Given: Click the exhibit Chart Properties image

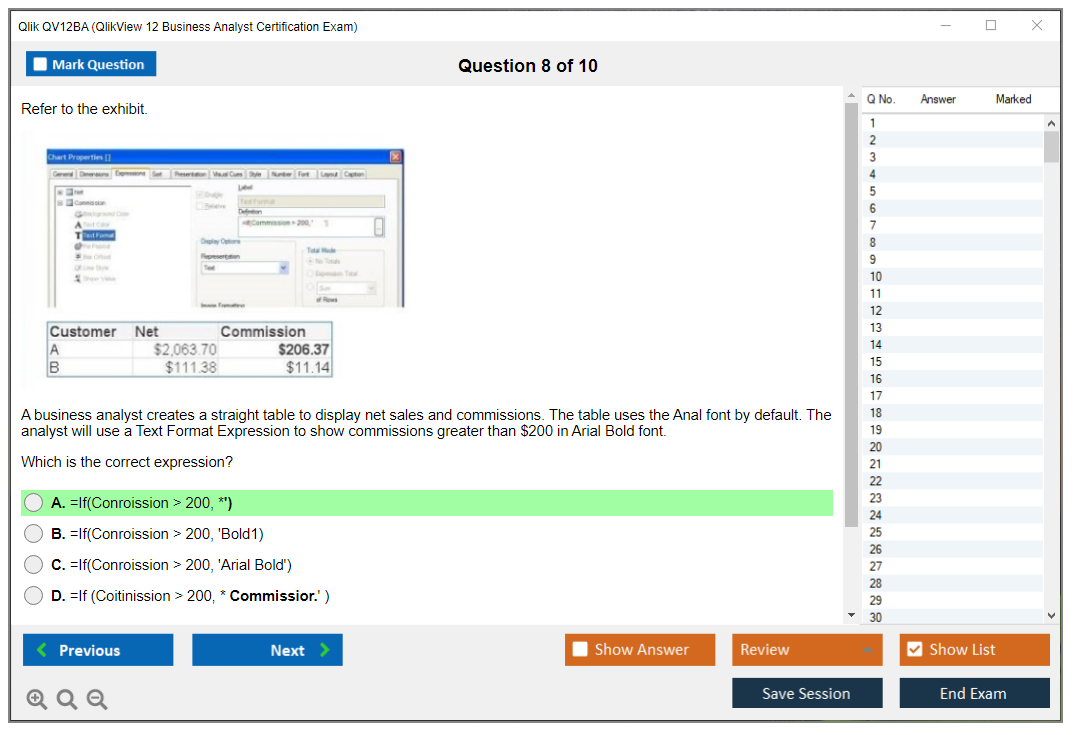Looking at the screenshot, I should pos(225,228).
